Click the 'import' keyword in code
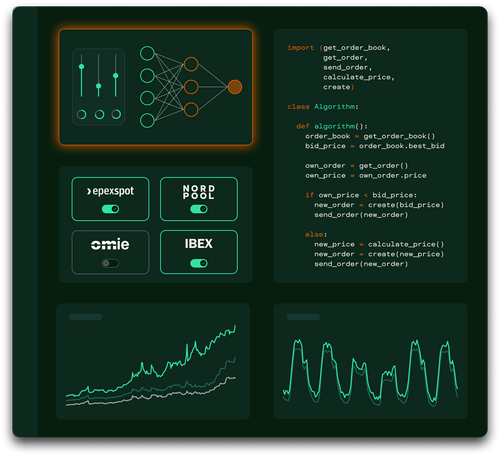 tap(301, 48)
